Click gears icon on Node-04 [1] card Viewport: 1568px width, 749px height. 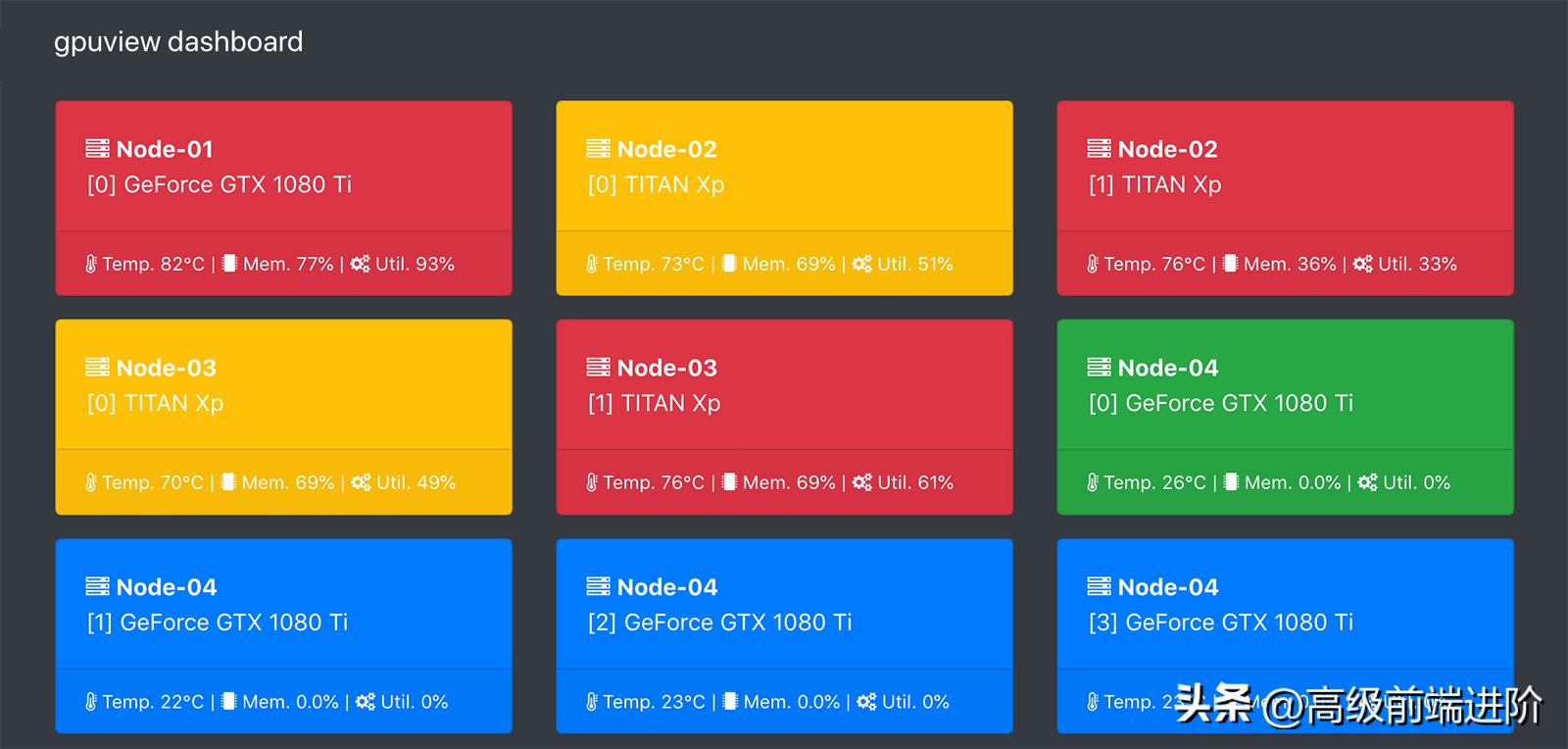[x=366, y=702]
